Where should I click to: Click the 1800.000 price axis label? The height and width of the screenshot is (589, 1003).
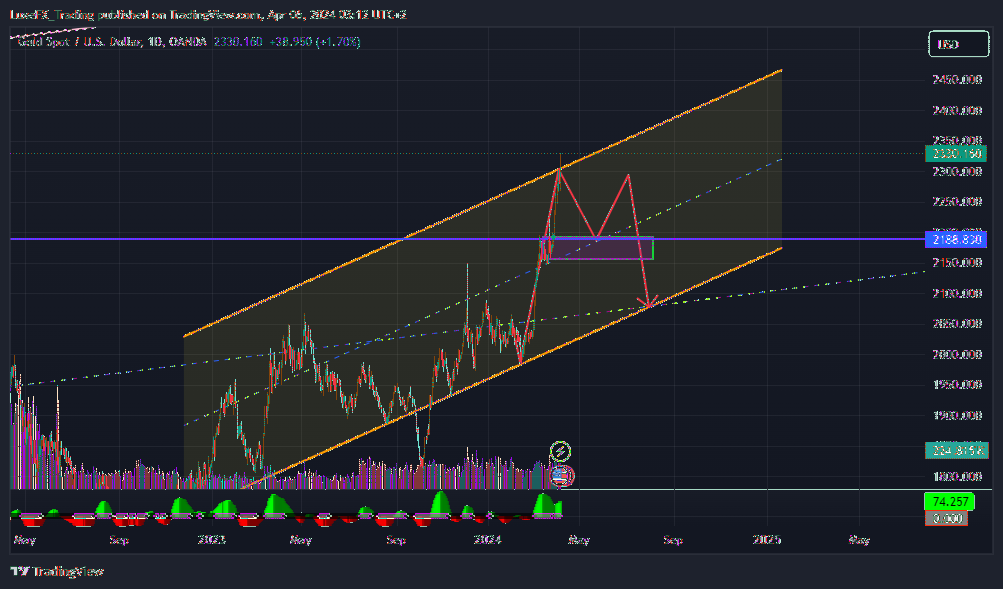957,476
